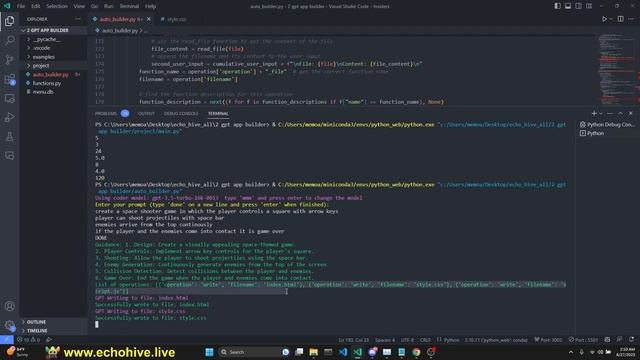This screenshot has height=360, width=640.
Task: Toggle the bottom panel visibility
Action: point(568,6)
